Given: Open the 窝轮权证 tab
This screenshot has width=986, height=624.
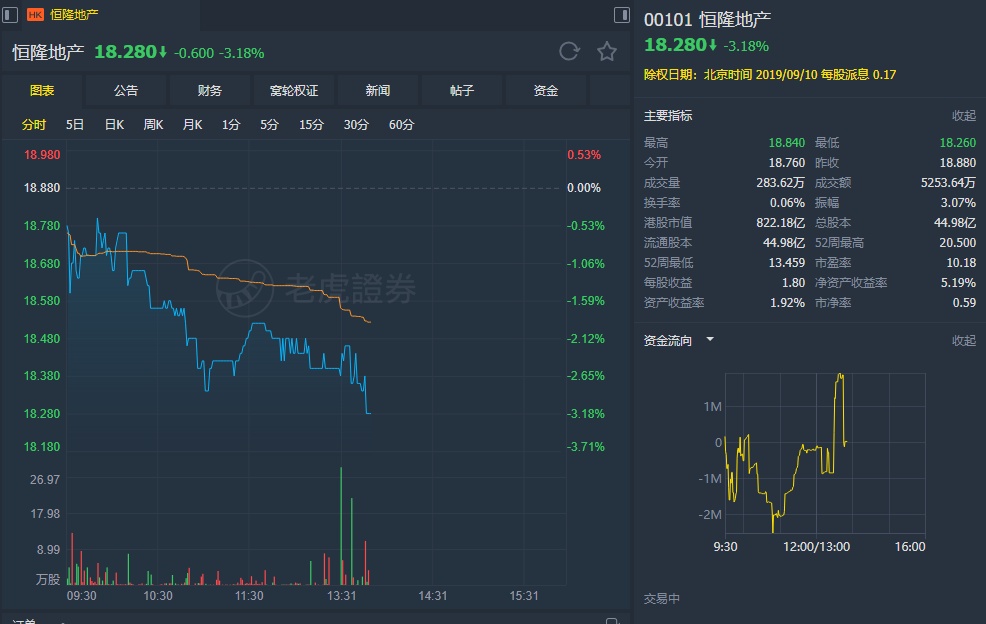Looking at the screenshot, I should 294,91.
